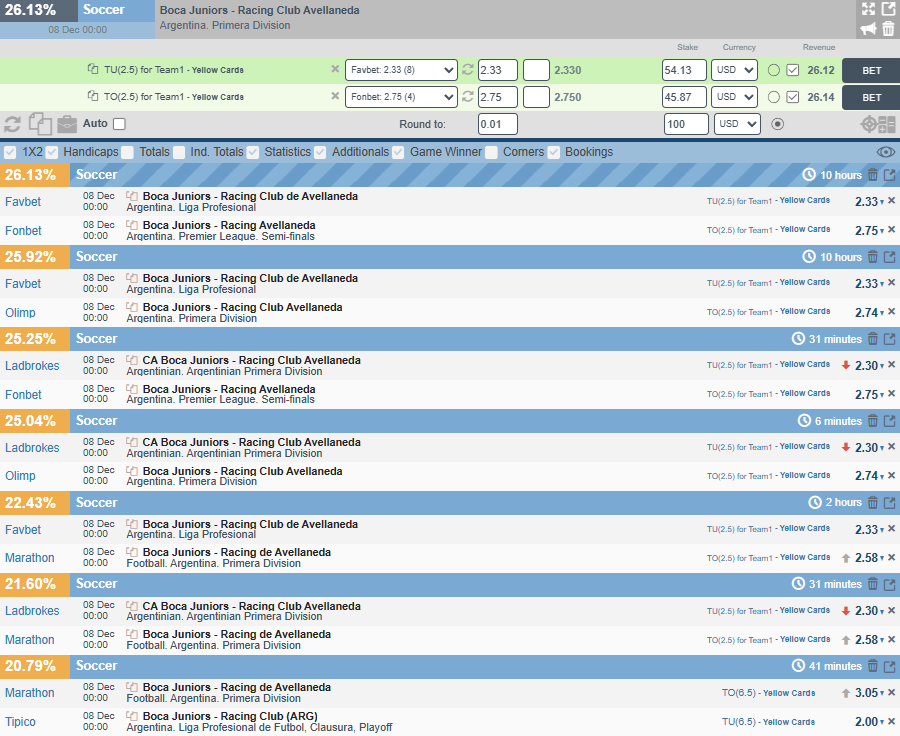Delete the 25.04% arb via trash icon
Image resolution: width=900 pixels, height=736 pixels.
(x=872, y=421)
